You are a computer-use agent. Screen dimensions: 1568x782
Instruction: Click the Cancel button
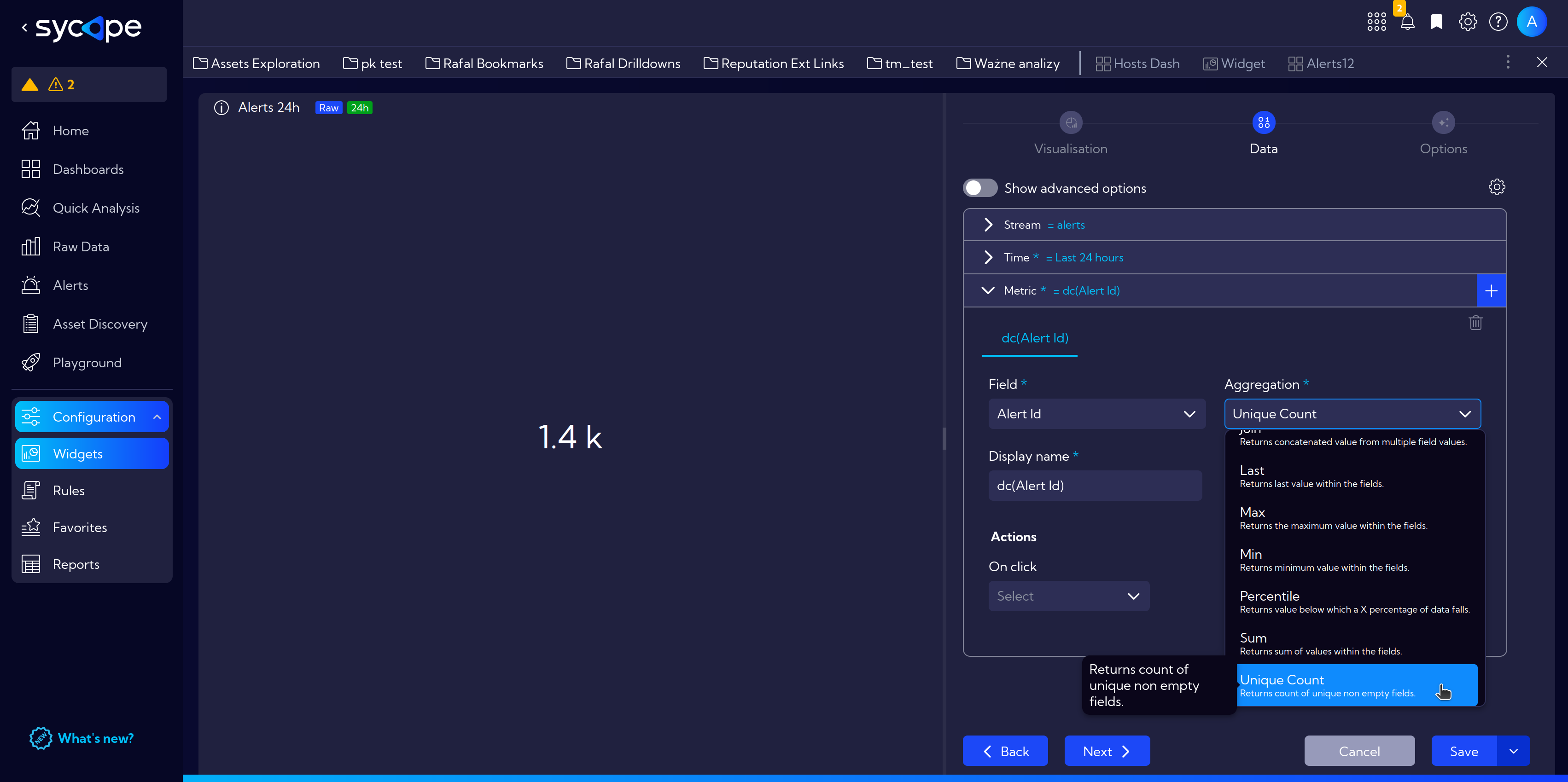click(1359, 752)
